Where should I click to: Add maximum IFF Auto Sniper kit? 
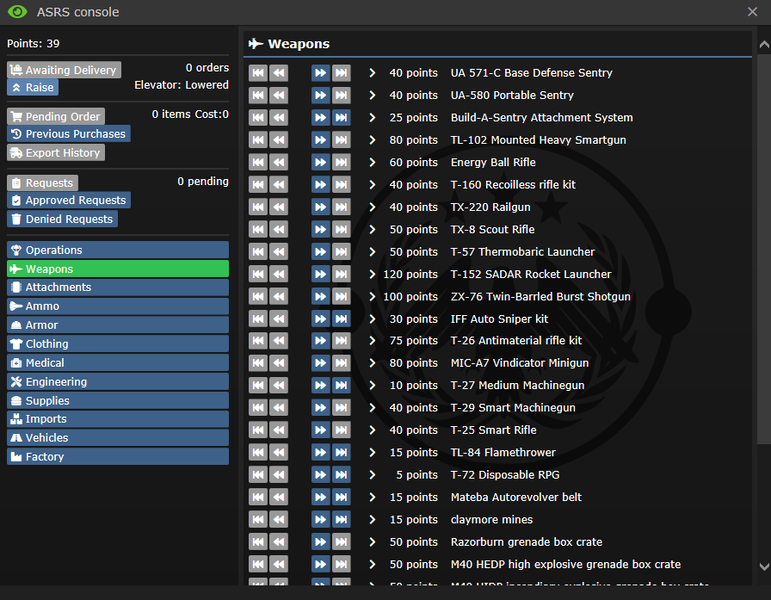[341, 319]
